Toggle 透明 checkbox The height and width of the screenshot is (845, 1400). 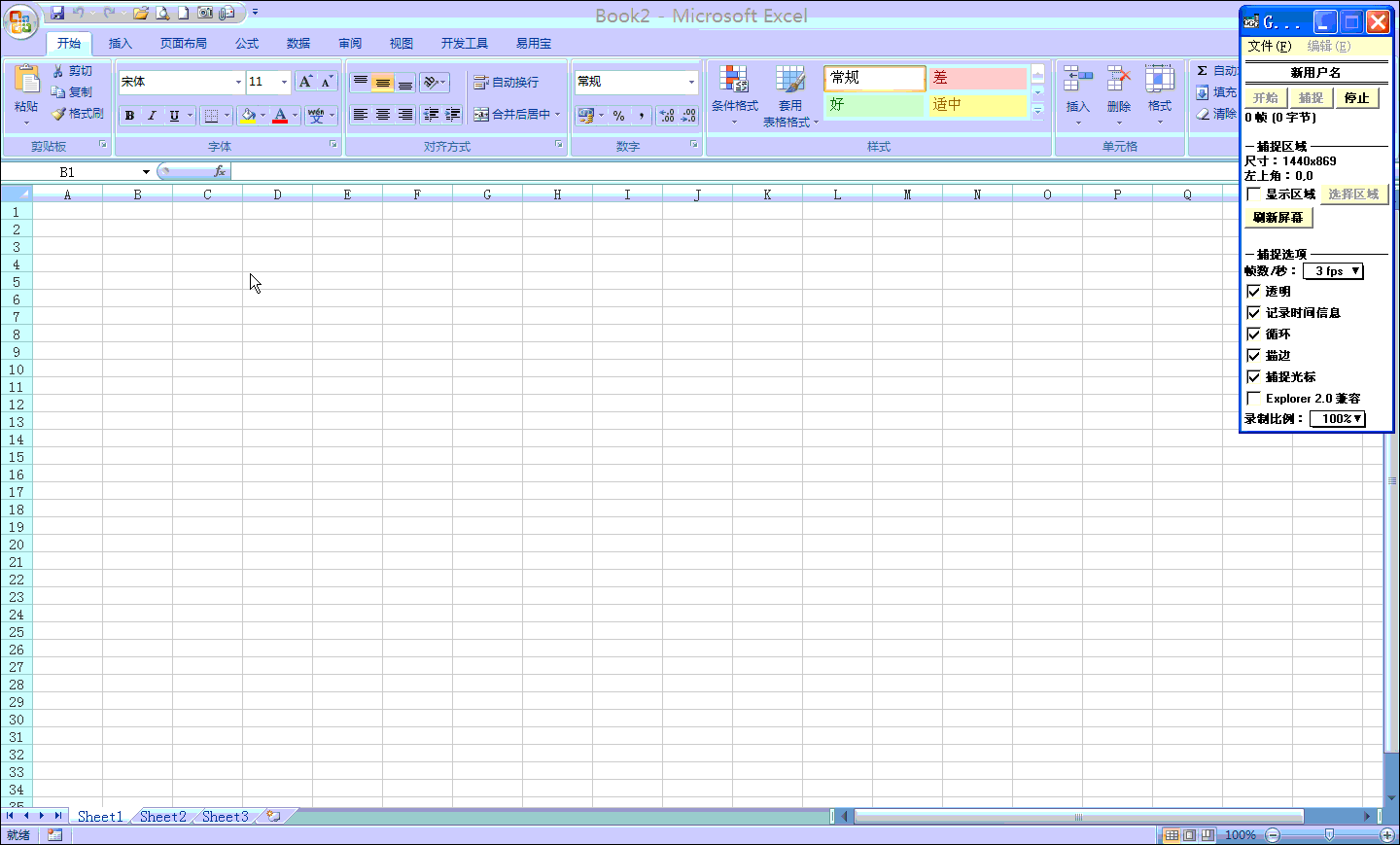point(1254,291)
